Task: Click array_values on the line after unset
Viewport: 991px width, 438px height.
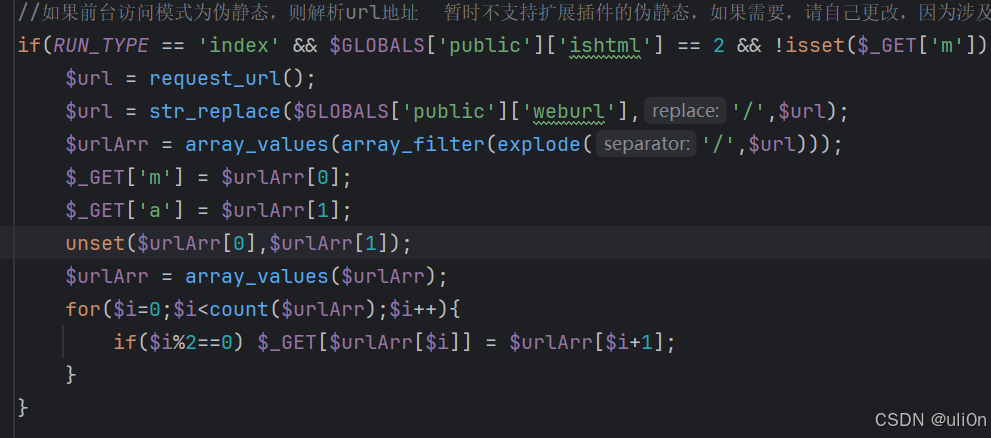Action: pos(257,276)
